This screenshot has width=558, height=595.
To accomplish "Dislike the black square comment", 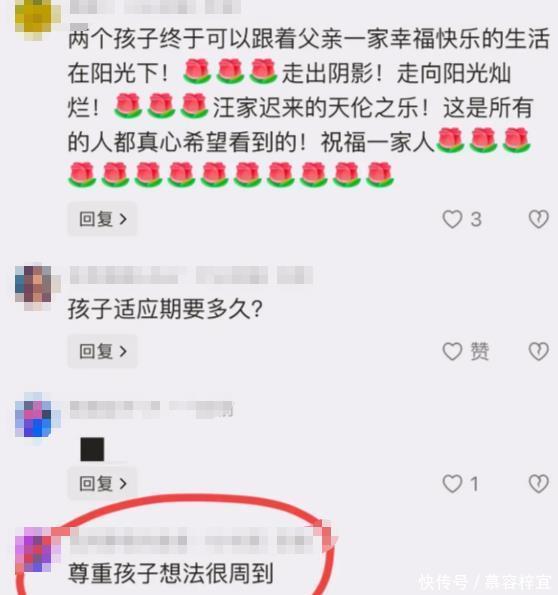I will coord(539,484).
